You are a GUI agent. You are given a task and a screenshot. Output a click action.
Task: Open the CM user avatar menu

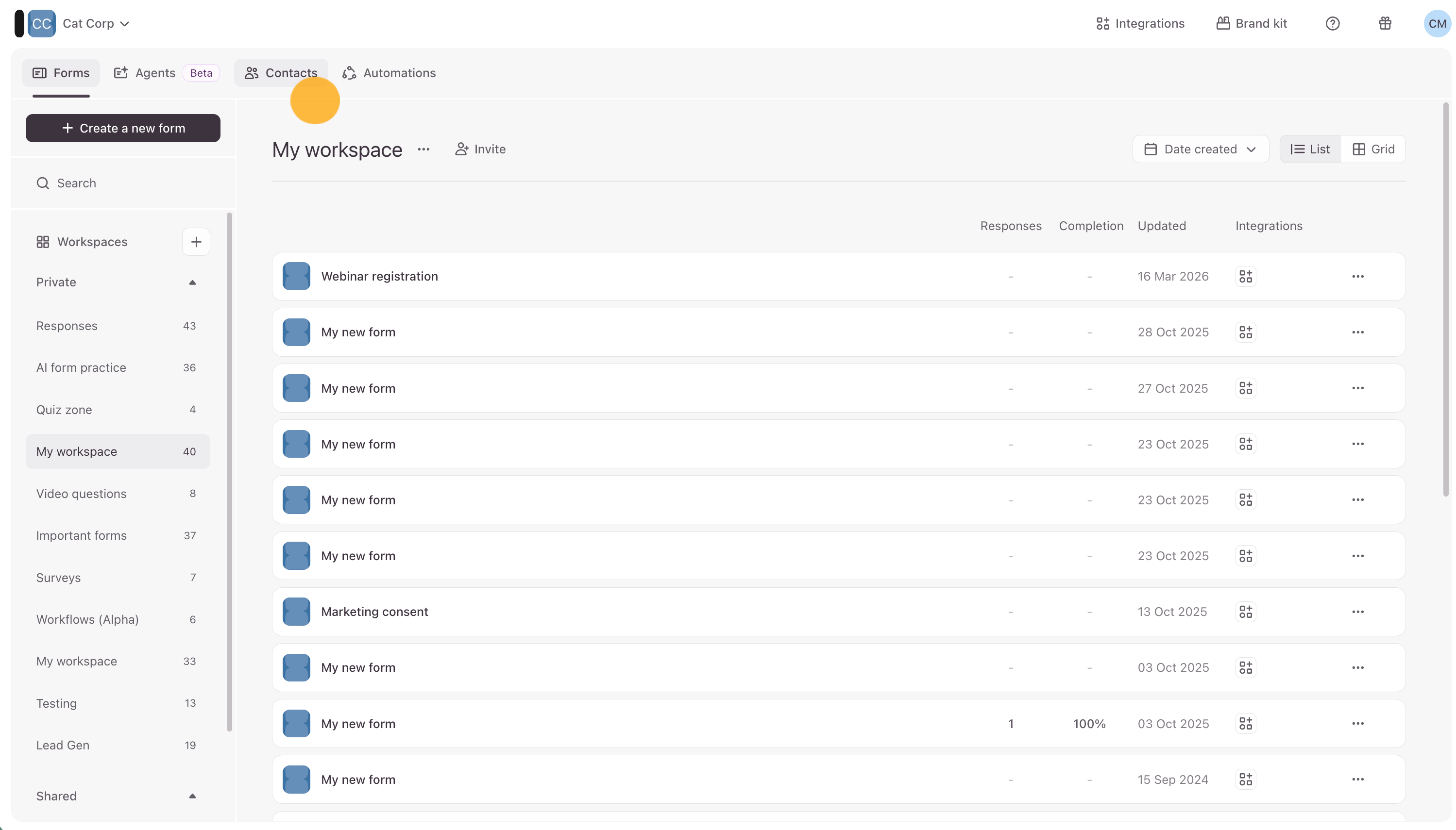1437,23
